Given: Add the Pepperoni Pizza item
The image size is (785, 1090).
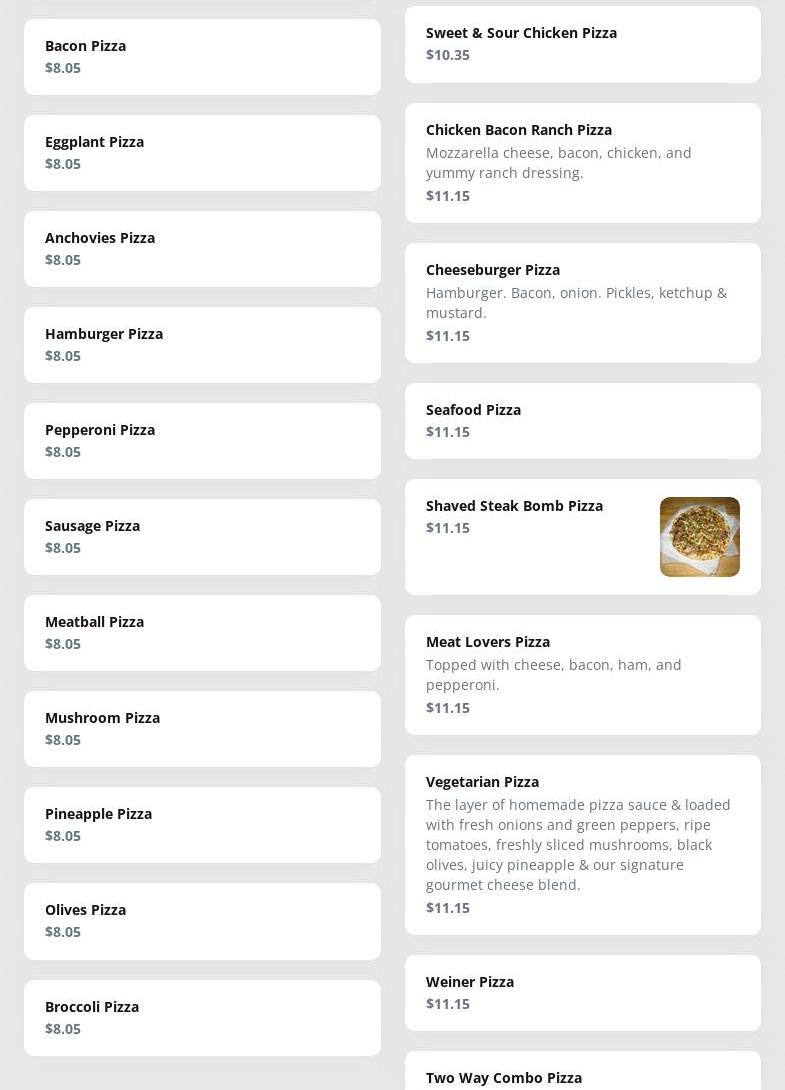Looking at the screenshot, I should [x=202, y=441].
